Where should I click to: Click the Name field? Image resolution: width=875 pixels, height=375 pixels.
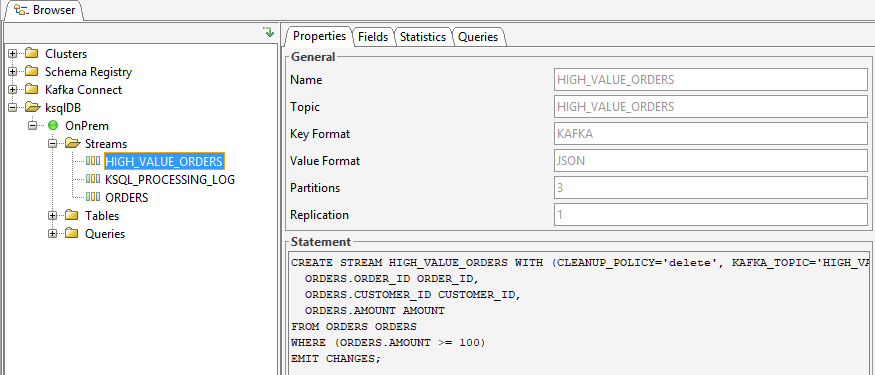click(710, 80)
